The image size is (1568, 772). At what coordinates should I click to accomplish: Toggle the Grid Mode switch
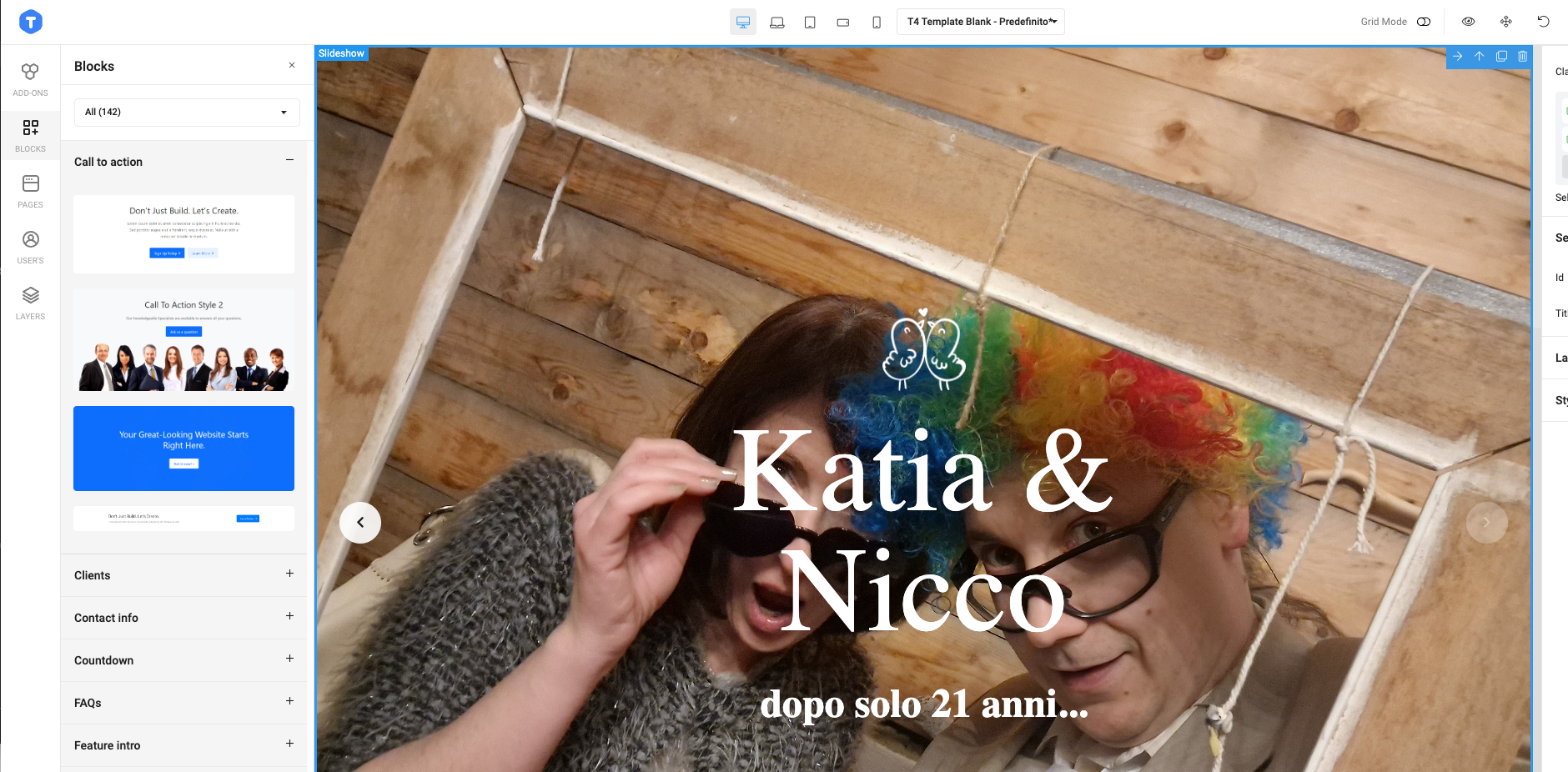click(x=1424, y=22)
